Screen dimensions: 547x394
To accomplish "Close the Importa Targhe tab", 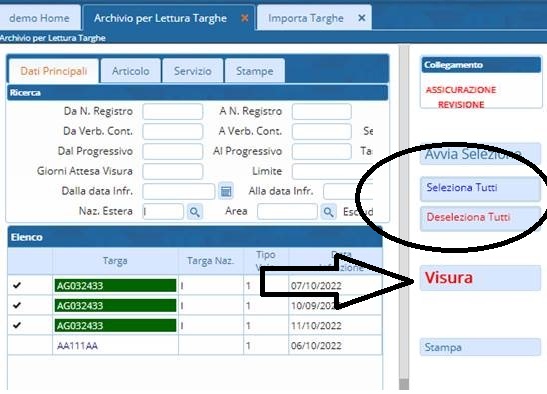I will point(362,18).
